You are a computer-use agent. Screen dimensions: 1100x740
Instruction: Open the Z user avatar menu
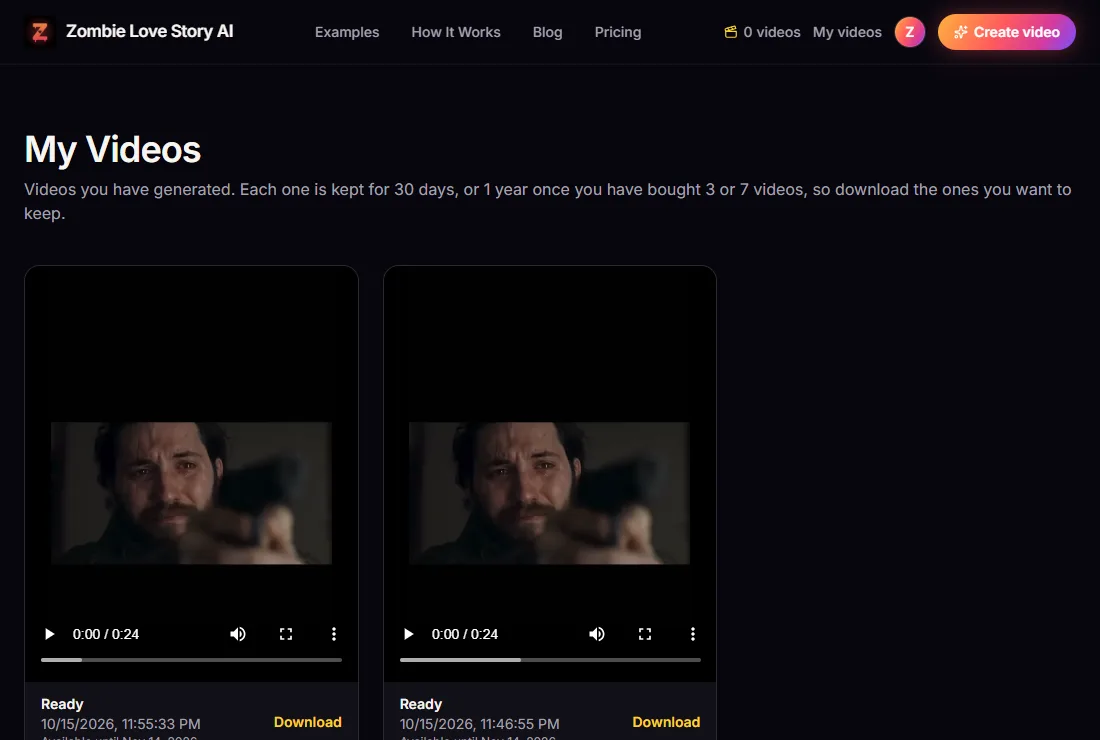pos(909,32)
